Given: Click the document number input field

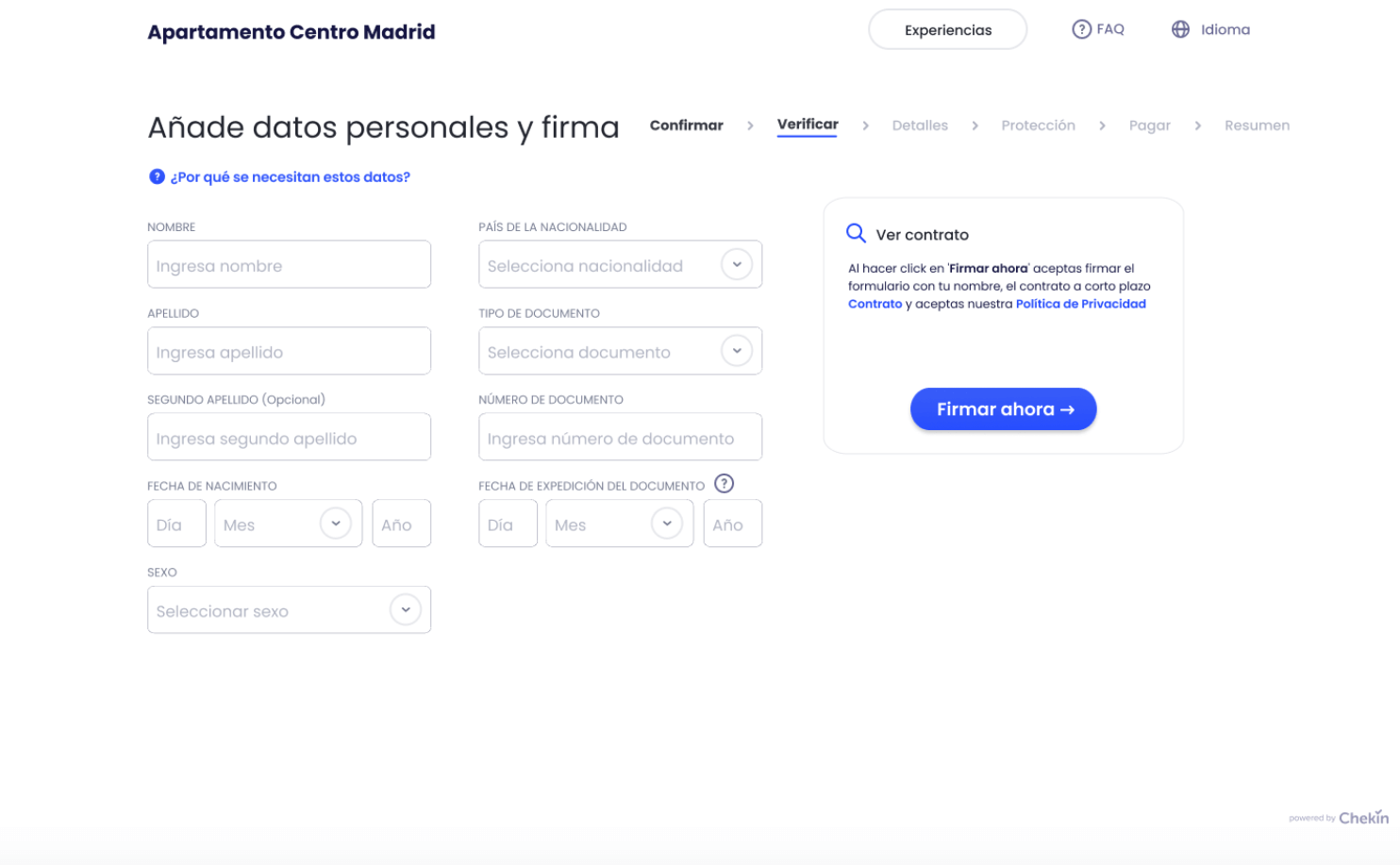Looking at the screenshot, I should point(620,438).
